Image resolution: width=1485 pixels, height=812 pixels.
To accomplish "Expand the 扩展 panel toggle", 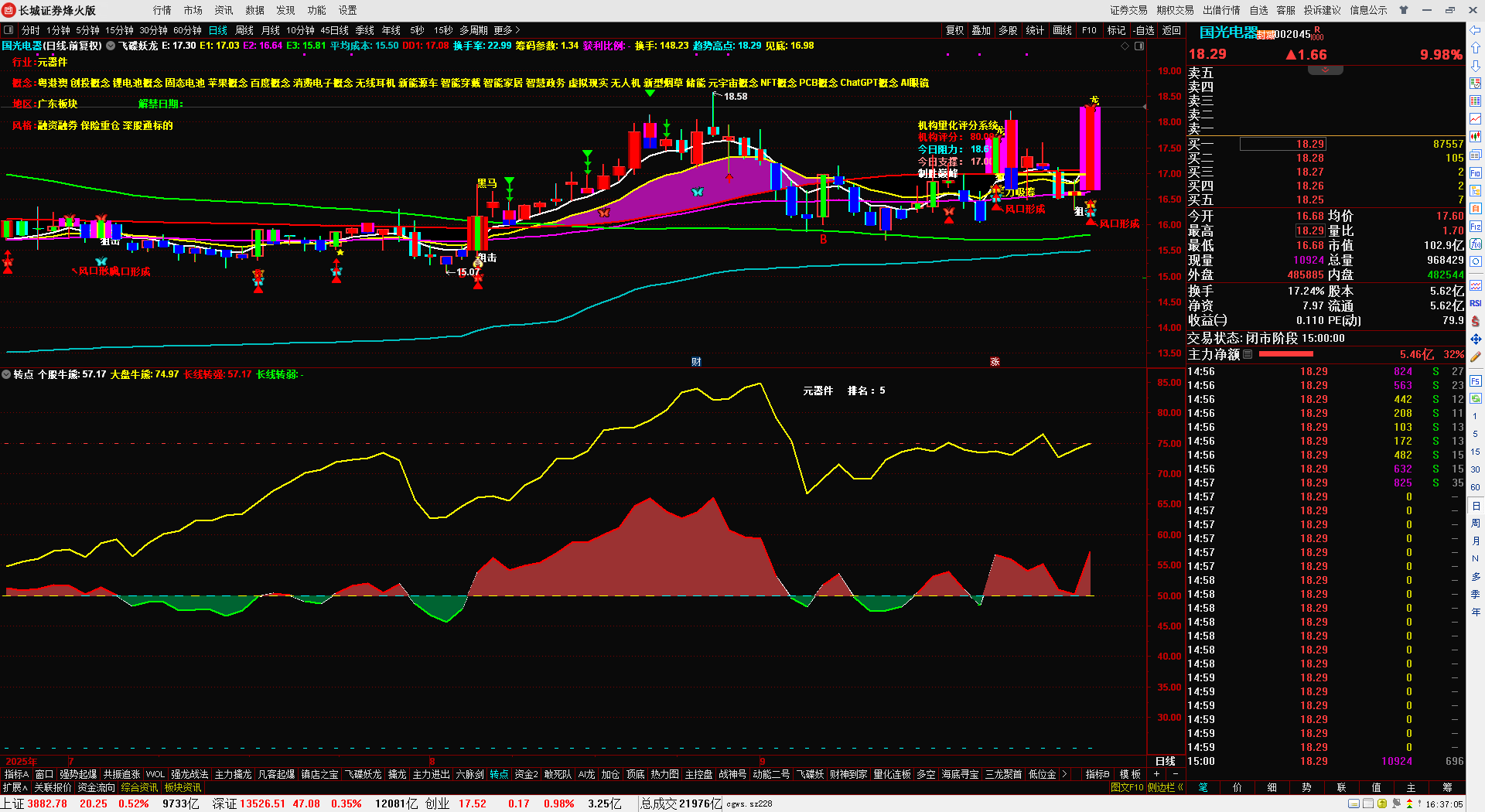I will 15,787.
